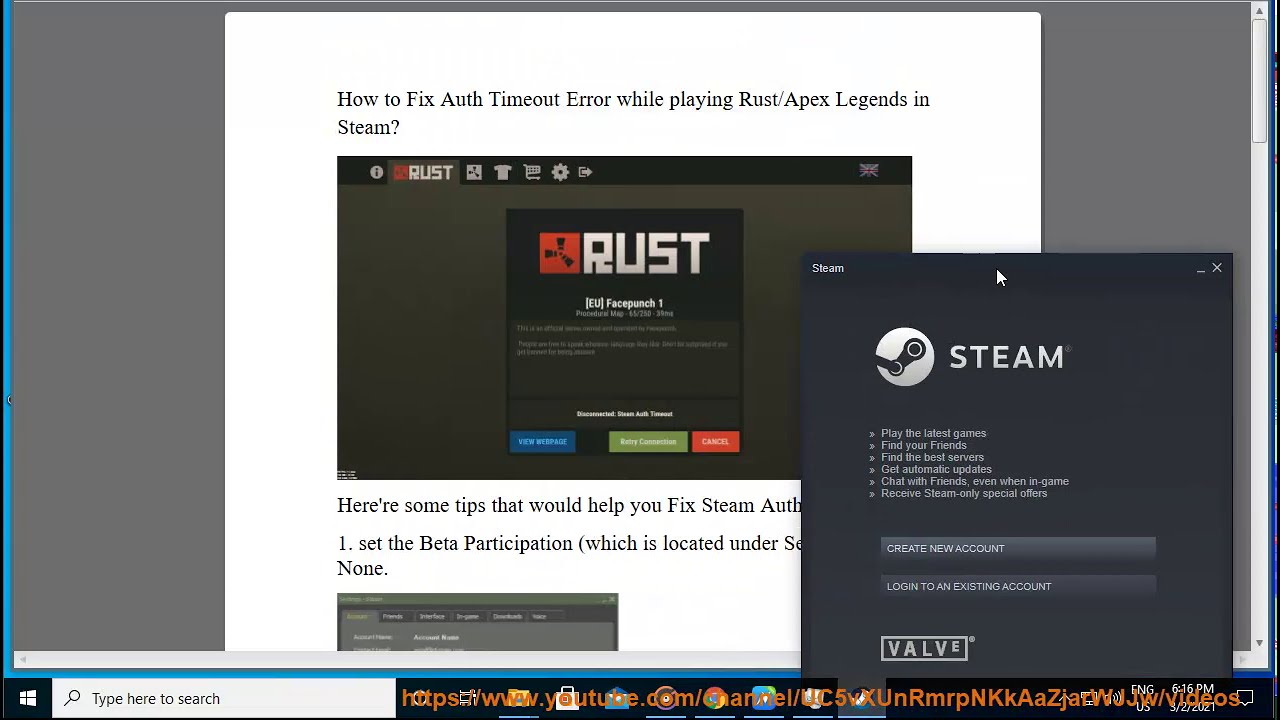Click t-shirt icon in Rust screenshot
This screenshot has width=1280, height=720.
click(503, 172)
